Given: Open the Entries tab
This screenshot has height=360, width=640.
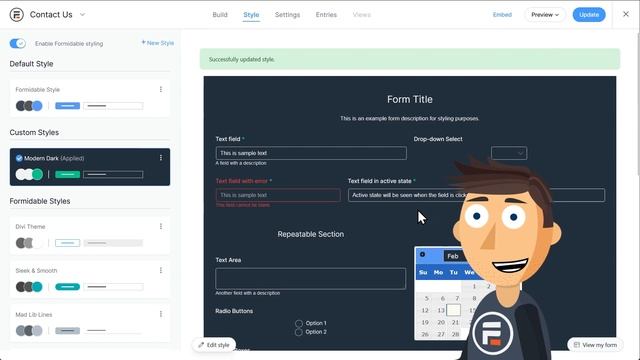Looking at the screenshot, I should pos(326,15).
